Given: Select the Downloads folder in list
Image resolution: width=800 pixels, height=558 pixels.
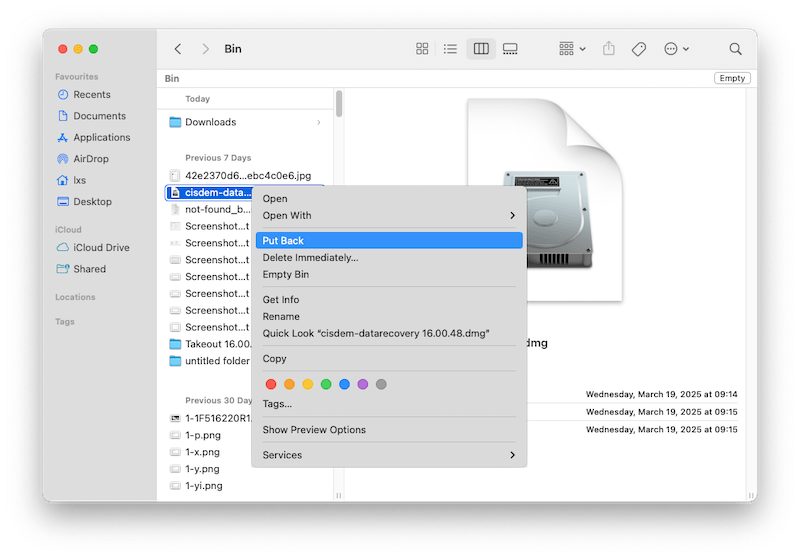Looking at the screenshot, I should pyautogui.click(x=210, y=122).
